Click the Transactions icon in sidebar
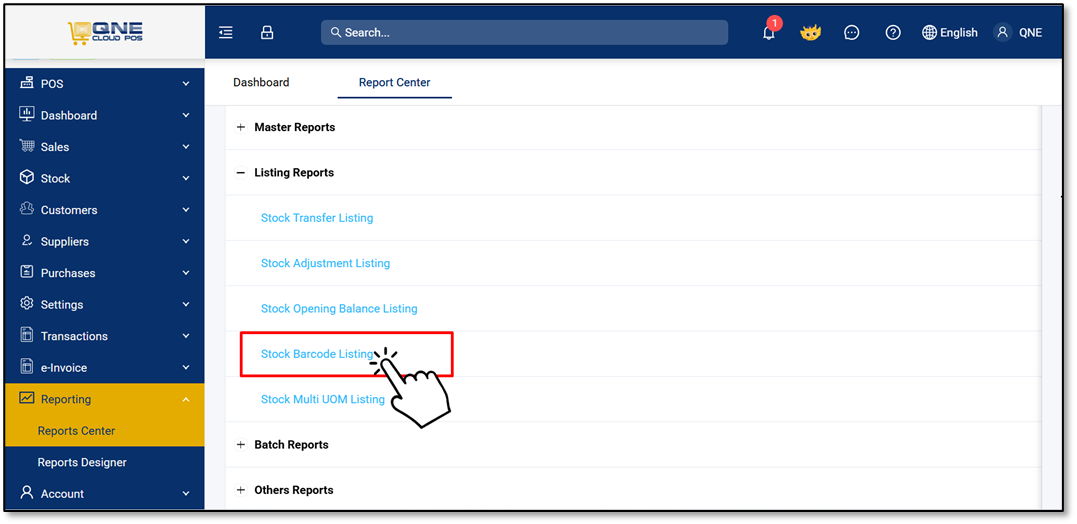Image resolution: width=1077 pixels, height=524 pixels. click(27, 335)
